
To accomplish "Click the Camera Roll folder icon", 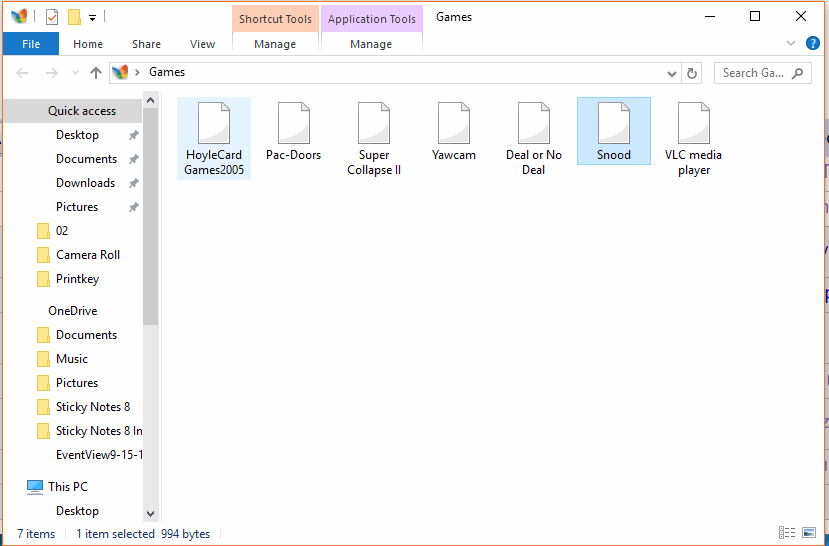I will (43, 255).
